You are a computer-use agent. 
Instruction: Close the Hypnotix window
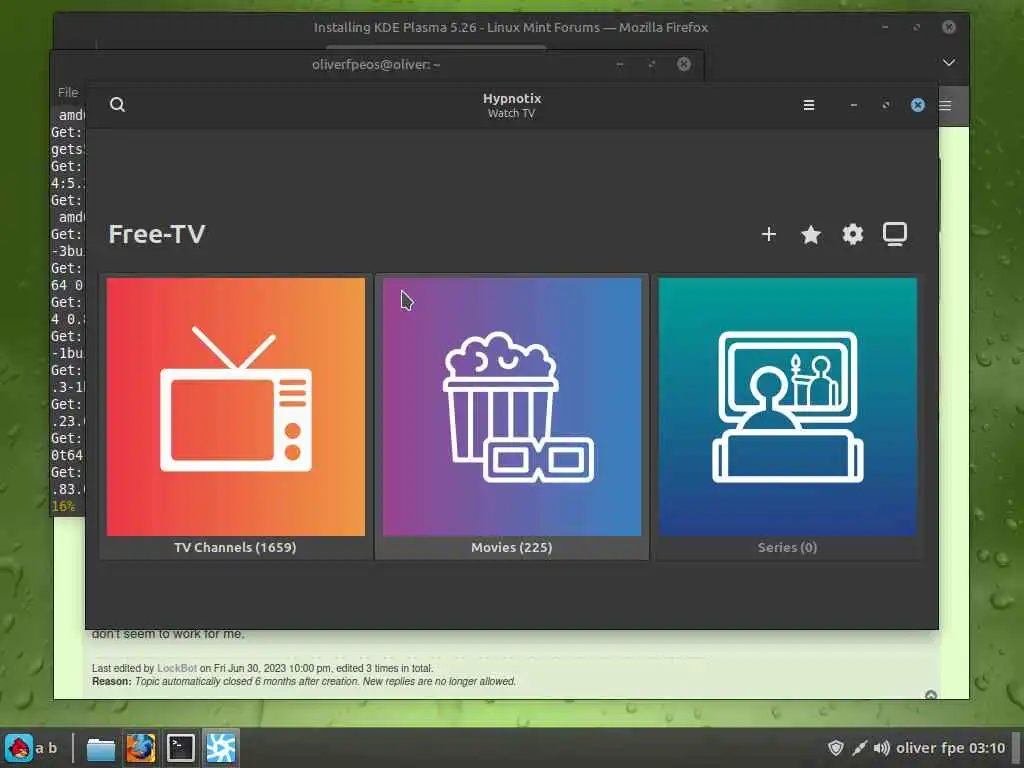[918, 105]
